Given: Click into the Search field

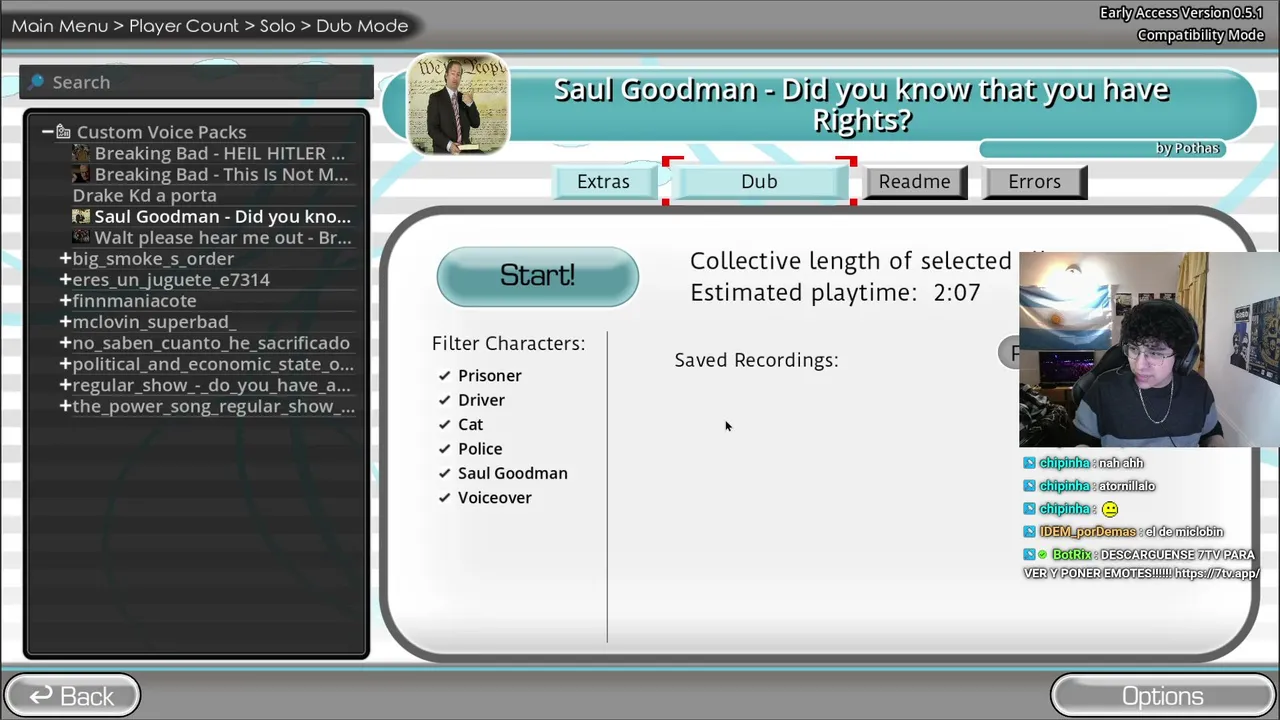Looking at the screenshot, I should tap(197, 82).
